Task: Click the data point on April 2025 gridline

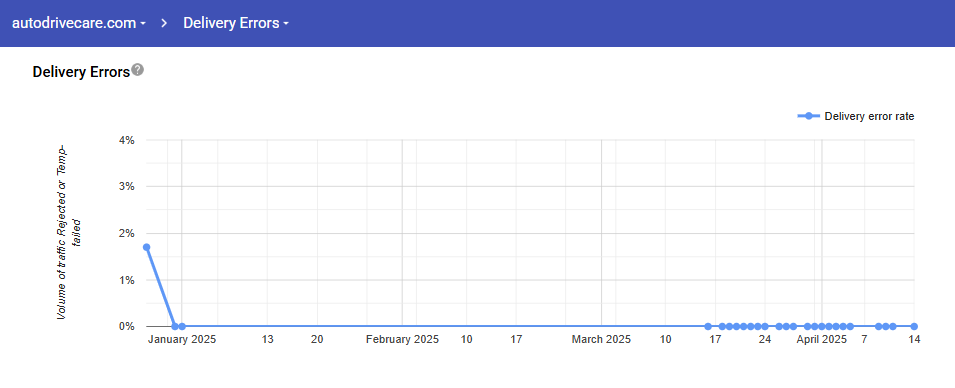Action: [x=822, y=326]
